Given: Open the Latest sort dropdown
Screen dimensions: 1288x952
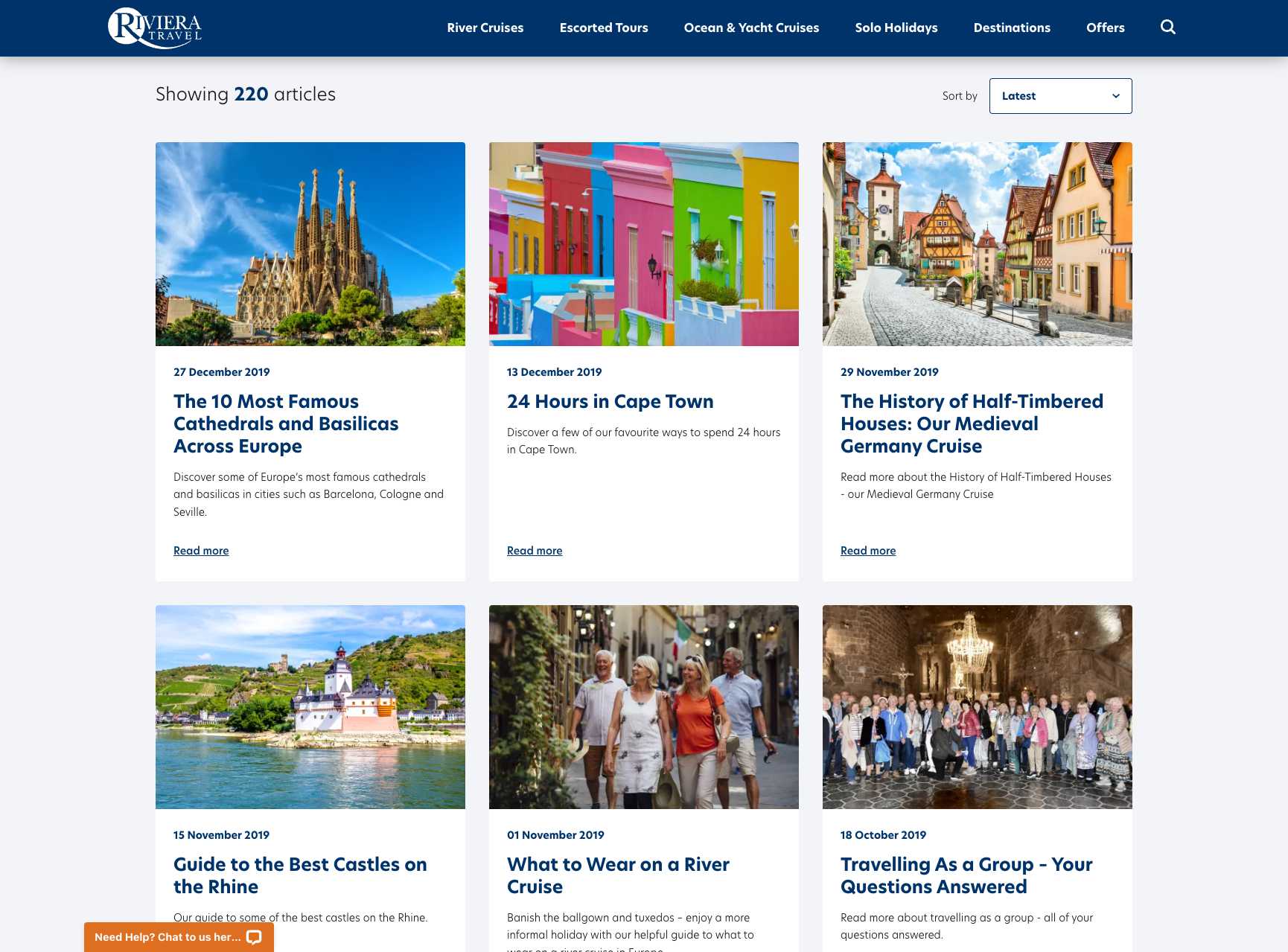Looking at the screenshot, I should click(x=1059, y=96).
